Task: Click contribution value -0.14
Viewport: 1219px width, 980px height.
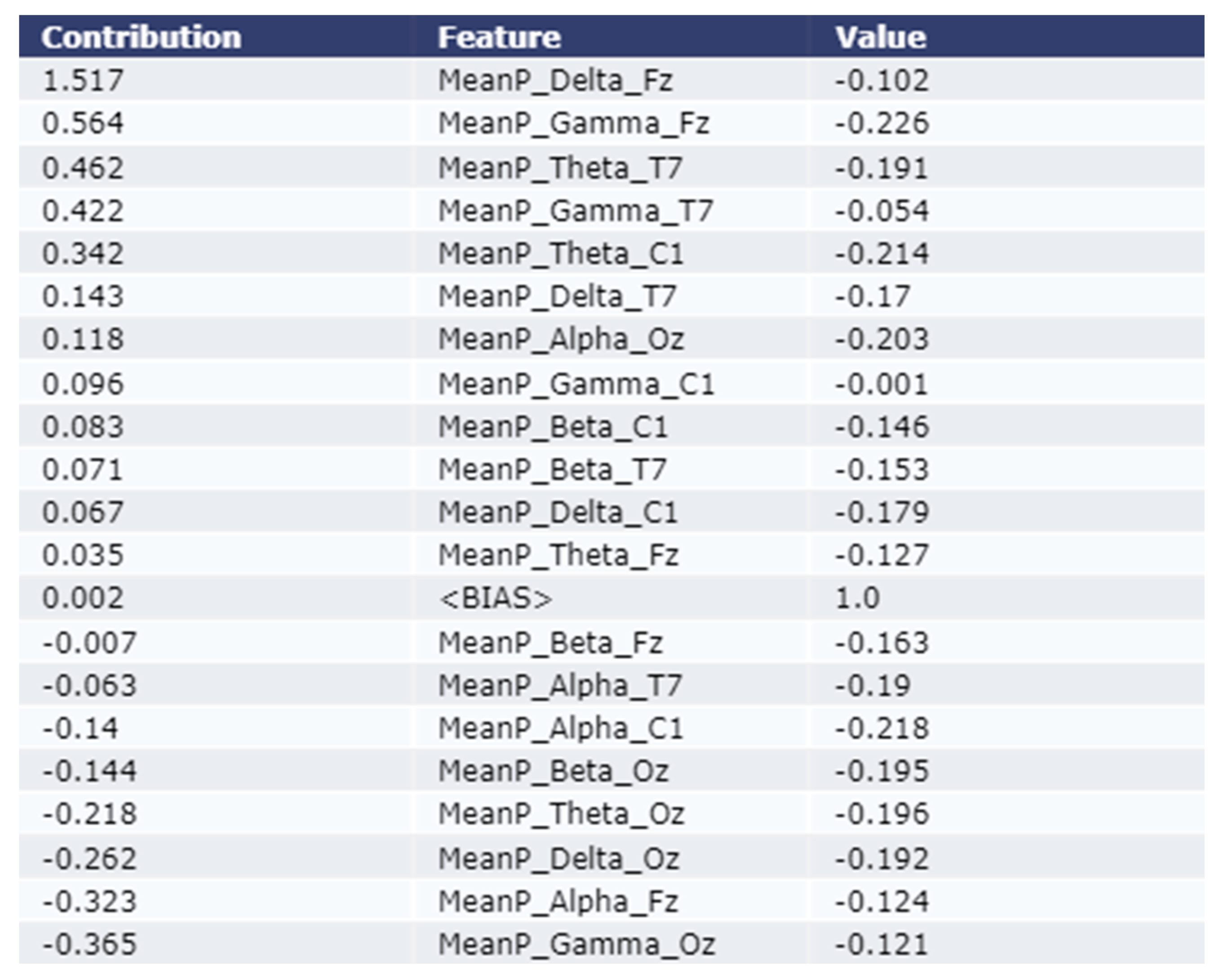Action: click(80, 728)
